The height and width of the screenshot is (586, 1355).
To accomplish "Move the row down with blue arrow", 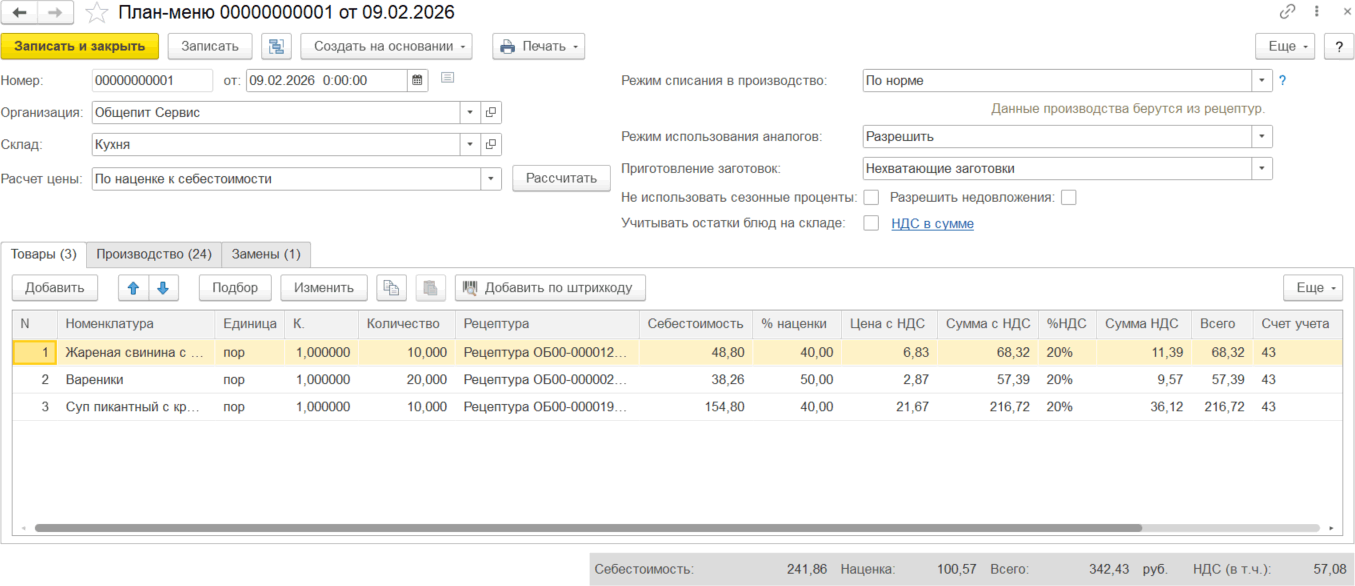I will (x=163, y=288).
